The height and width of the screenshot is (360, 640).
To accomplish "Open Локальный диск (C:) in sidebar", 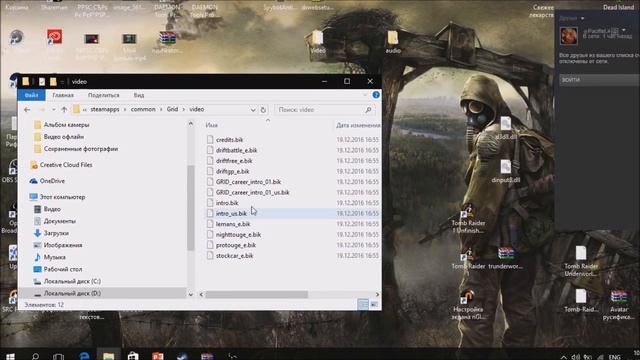I will (67, 281).
